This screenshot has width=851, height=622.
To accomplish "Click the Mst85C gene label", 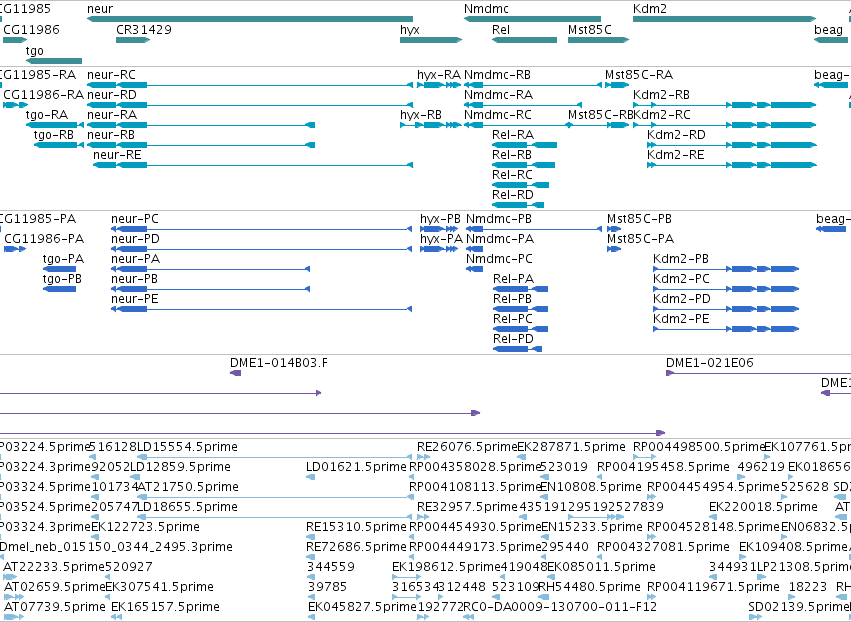I will pos(589,29).
